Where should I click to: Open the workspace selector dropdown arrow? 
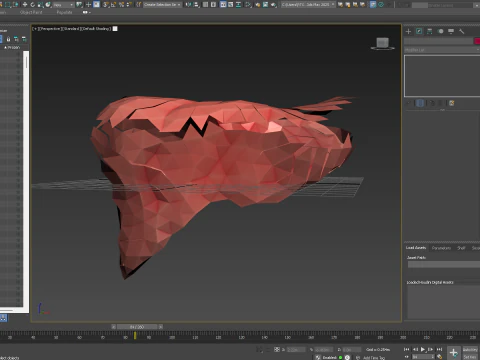tap(477, 5)
